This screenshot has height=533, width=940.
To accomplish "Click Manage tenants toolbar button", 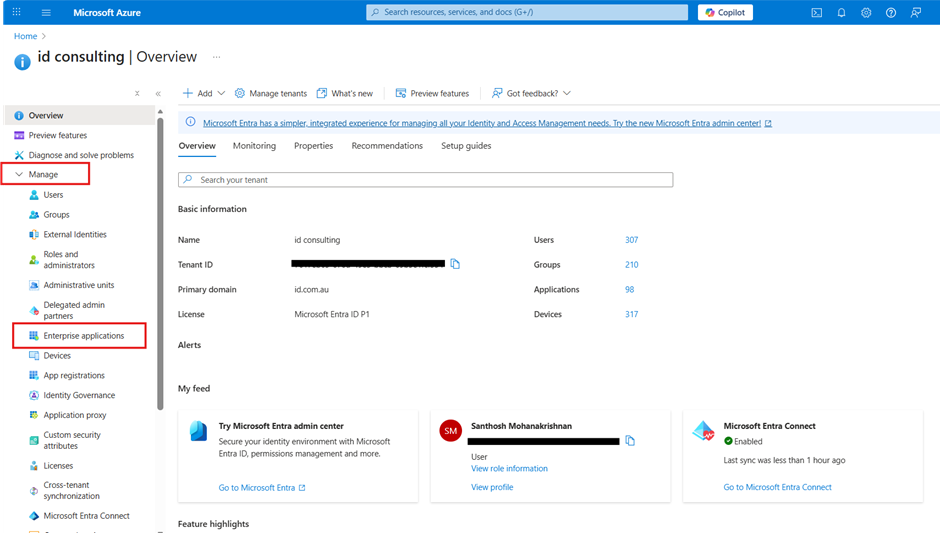I will tap(271, 93).
